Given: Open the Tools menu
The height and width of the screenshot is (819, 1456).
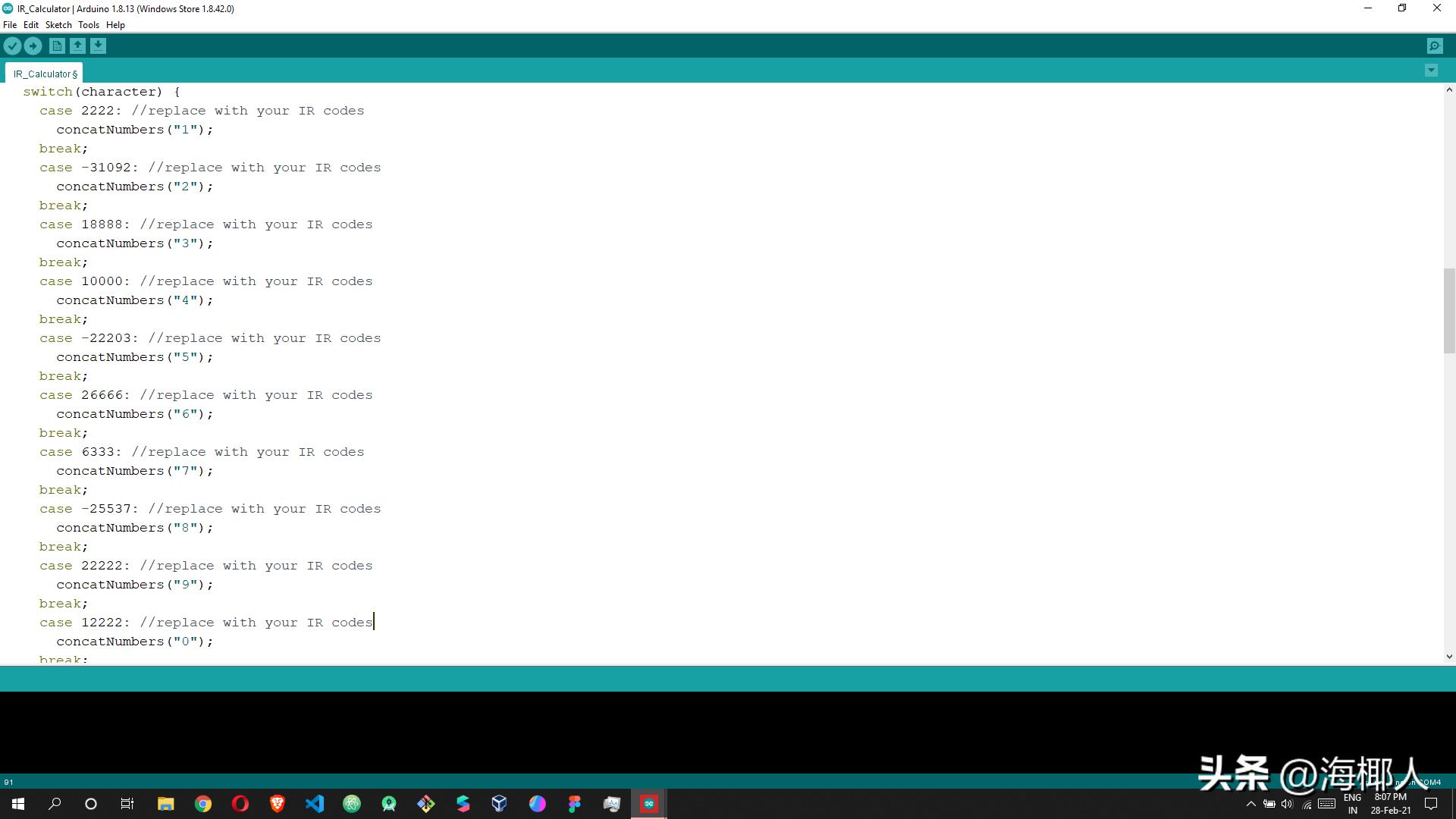Looking at the screenshot, I should (89, 24).
